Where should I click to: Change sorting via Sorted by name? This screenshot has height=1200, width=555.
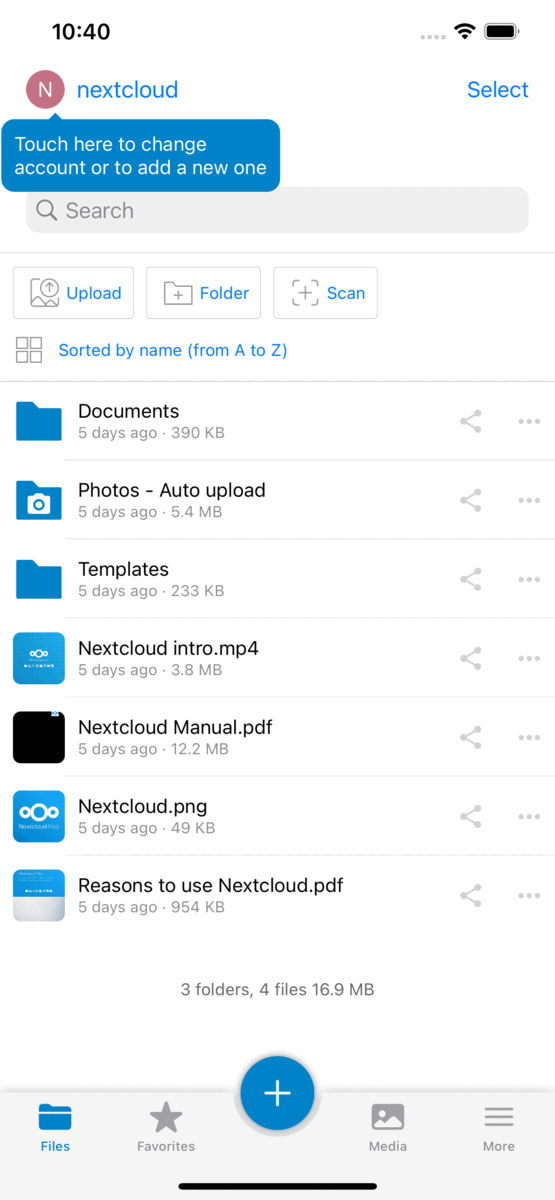[173, 350]
